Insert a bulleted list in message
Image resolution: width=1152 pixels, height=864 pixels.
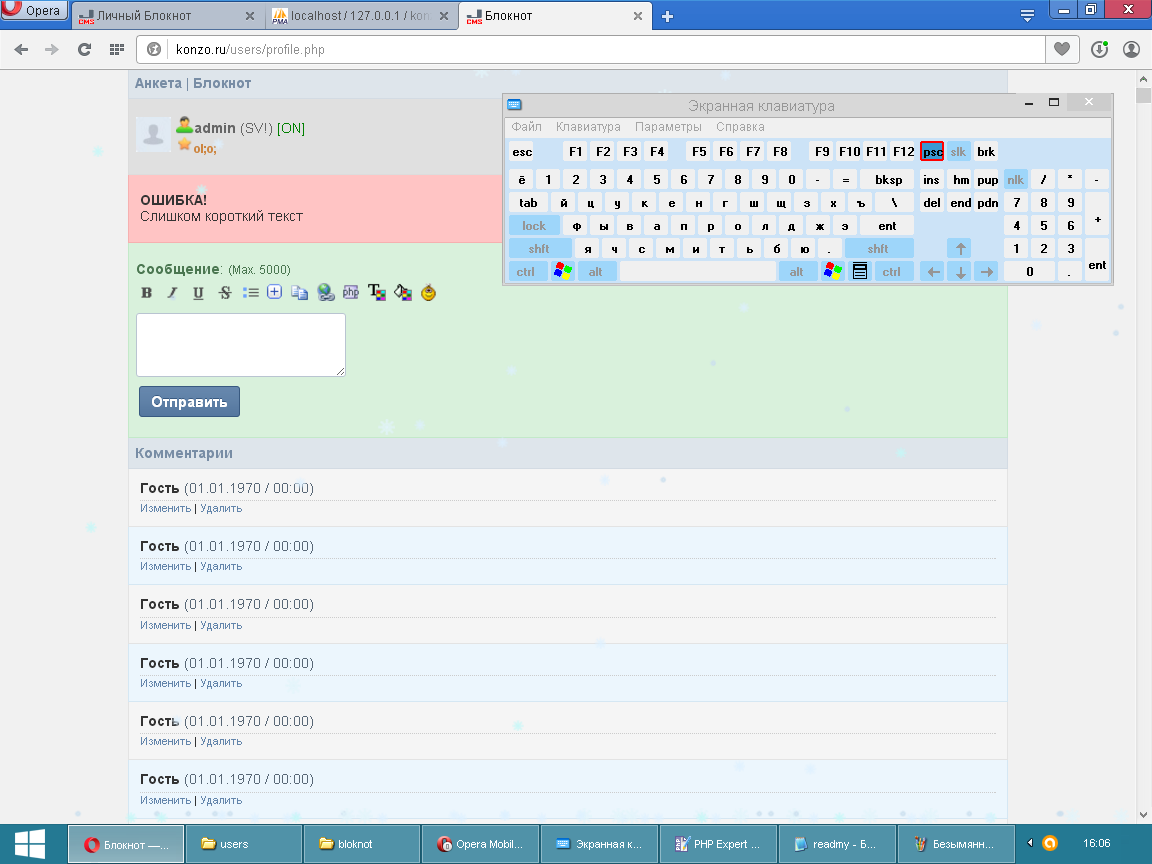click(x=250, y=293)
